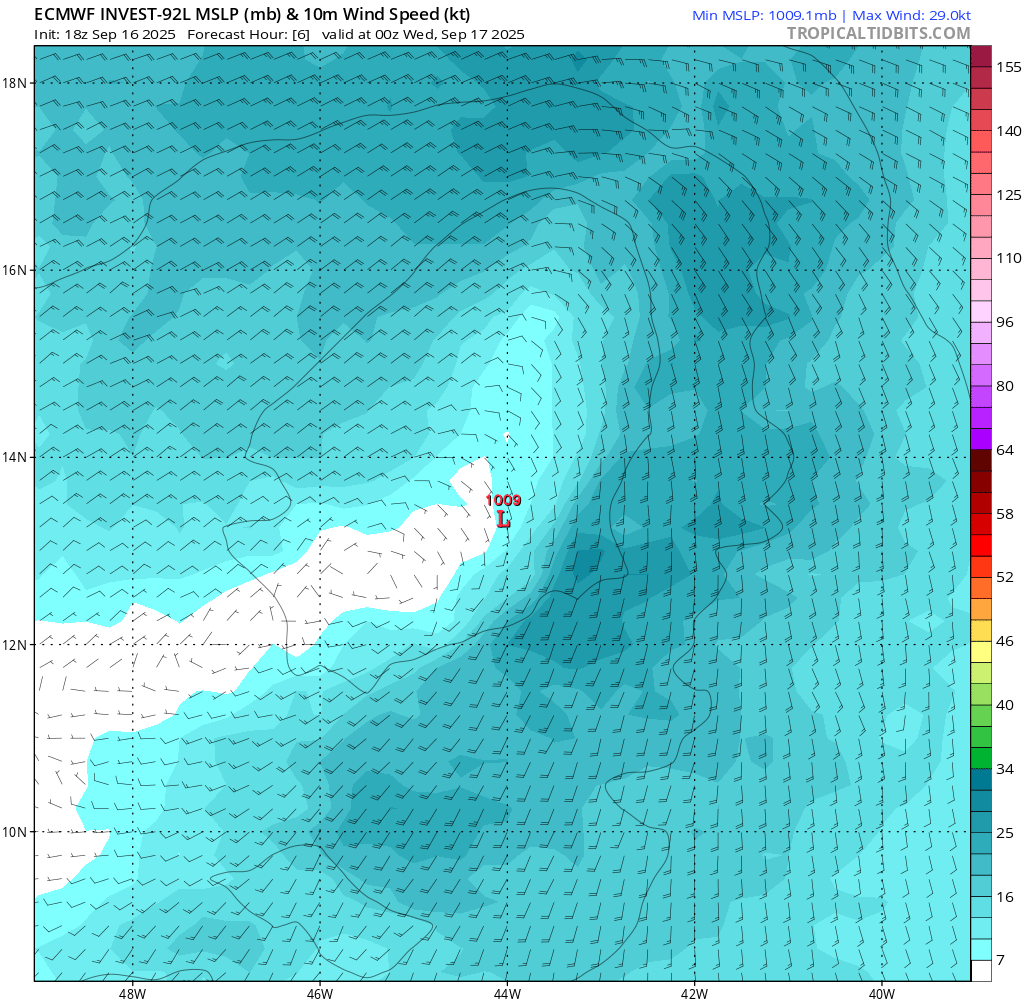The image size is (1024, 1001).
Task: Click the red L low-pressure marker
Action: [503, 520]
